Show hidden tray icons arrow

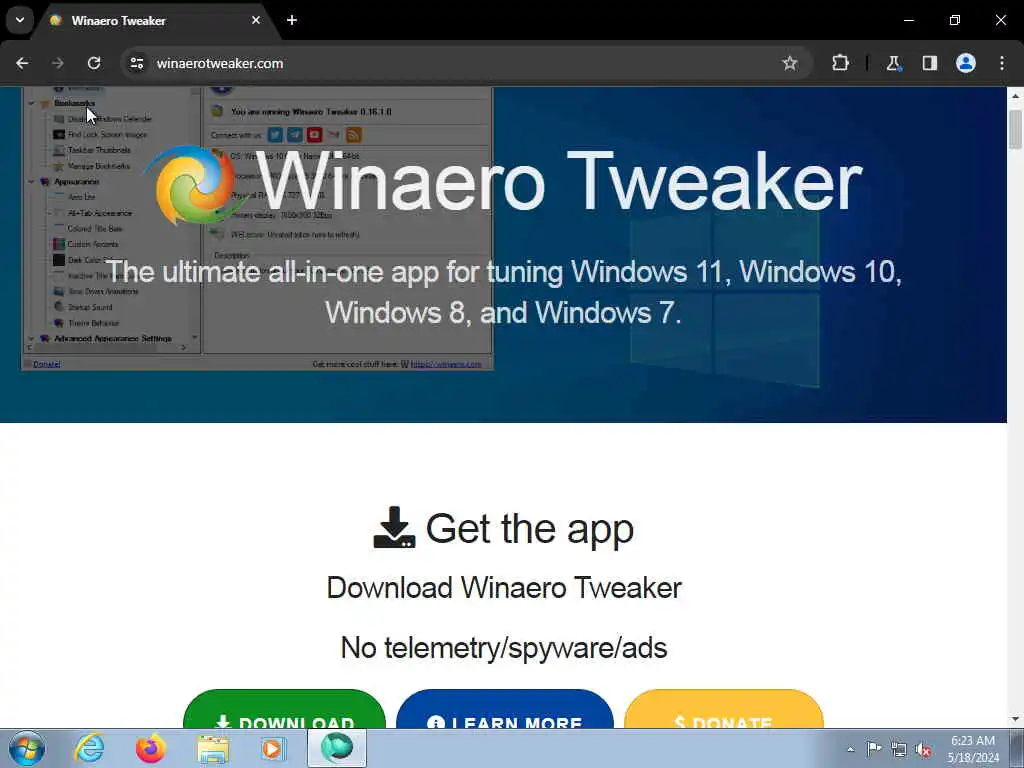pyautogui.click(x=850, y=749)
